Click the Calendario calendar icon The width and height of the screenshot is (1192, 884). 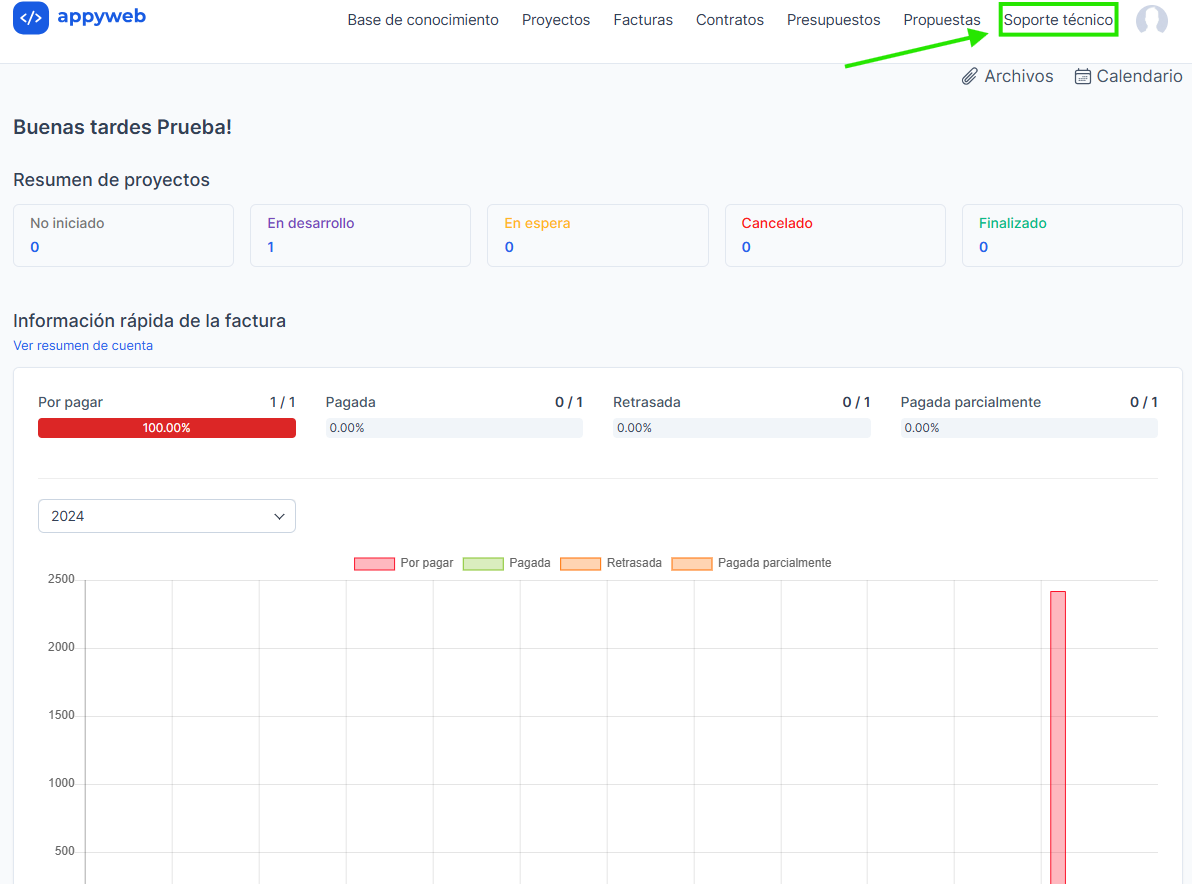click(1082, 77)
